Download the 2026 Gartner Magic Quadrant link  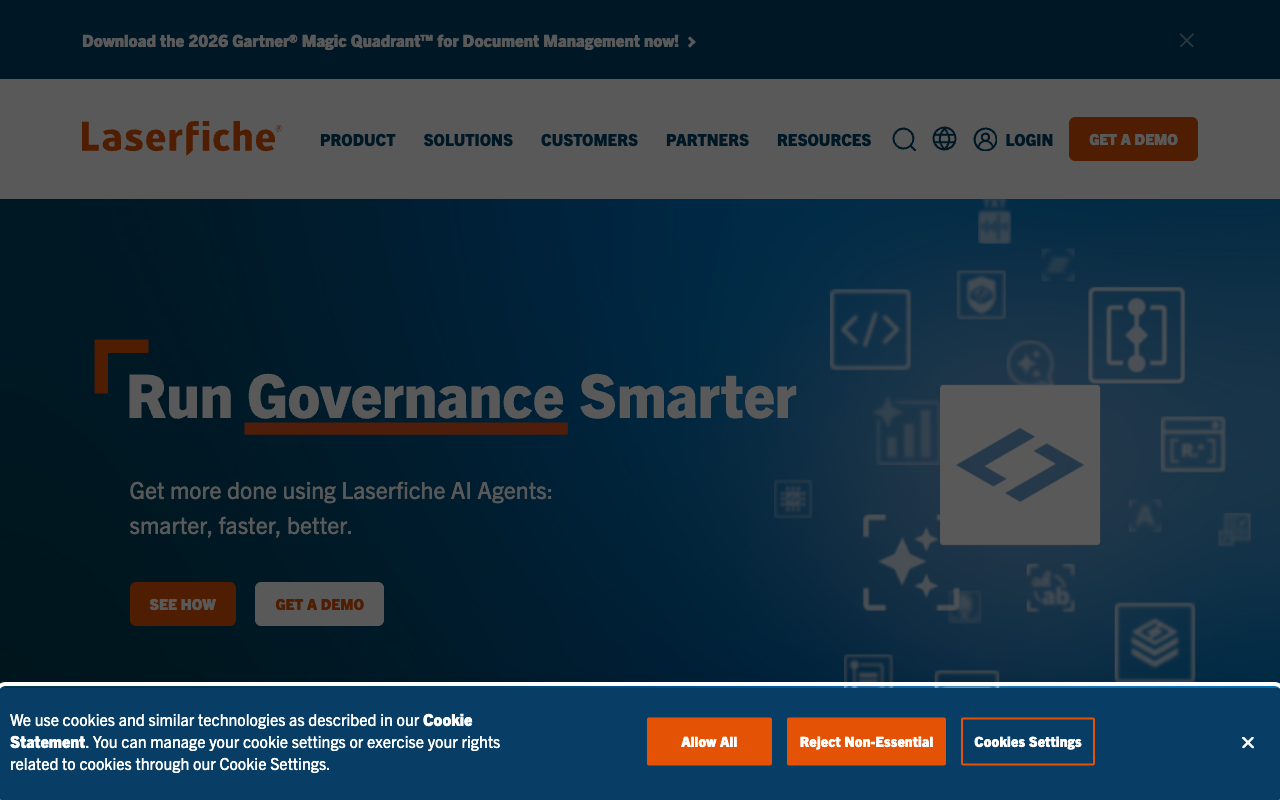pyautogui.click(x=380, y=41)
